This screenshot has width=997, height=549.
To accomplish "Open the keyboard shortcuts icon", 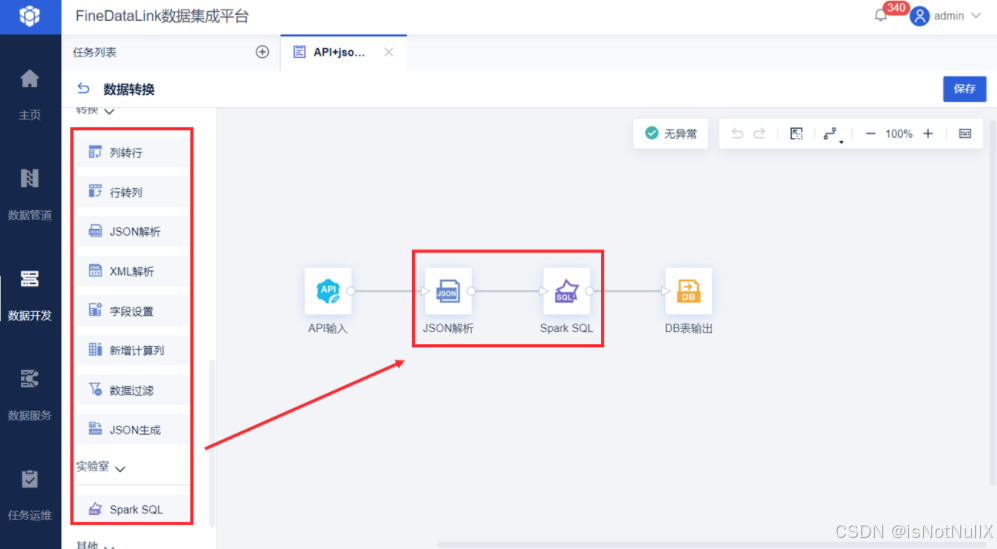I will click(x=965, y=134).
